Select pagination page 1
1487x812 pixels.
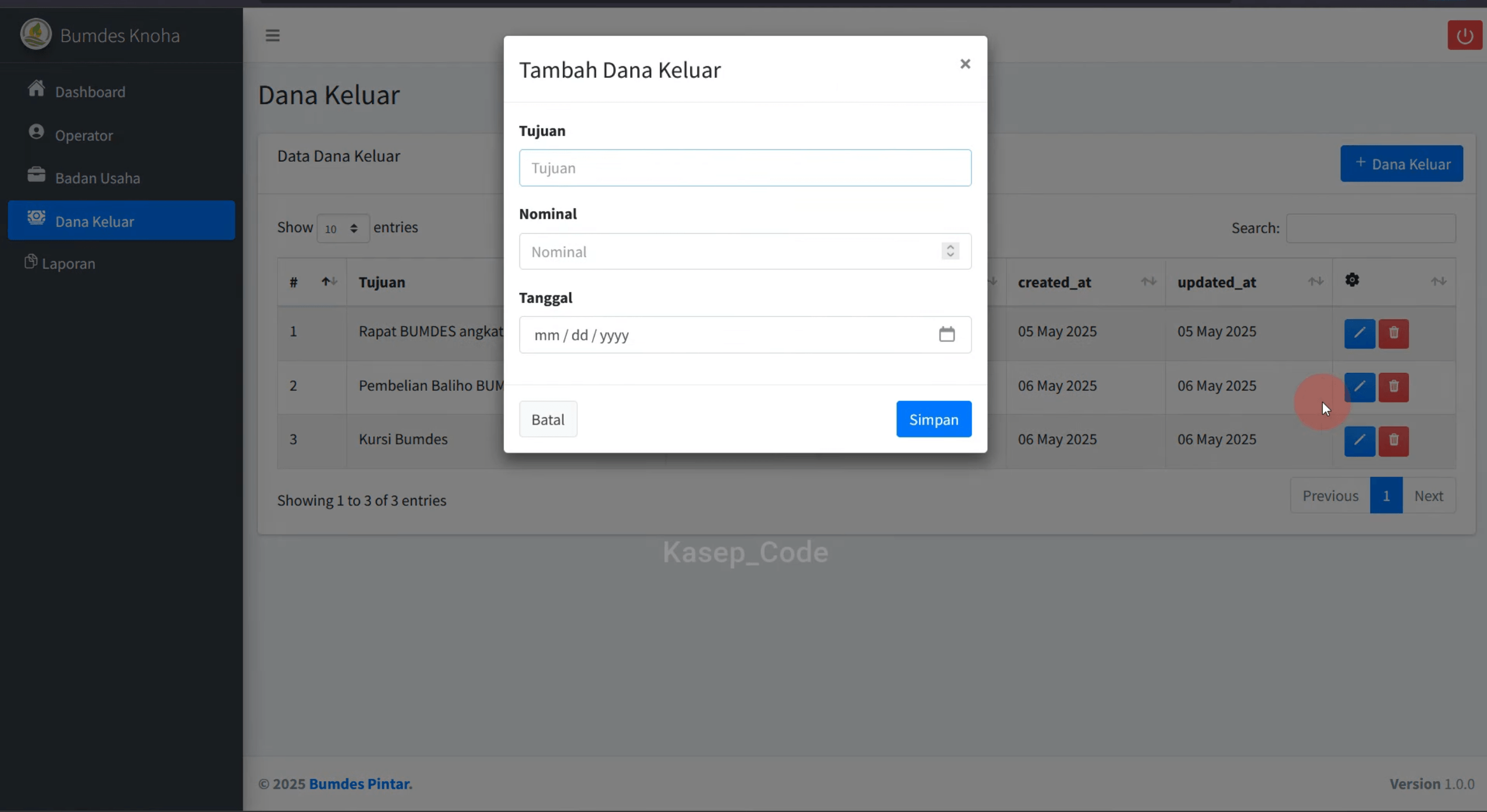pos(1386,496)
